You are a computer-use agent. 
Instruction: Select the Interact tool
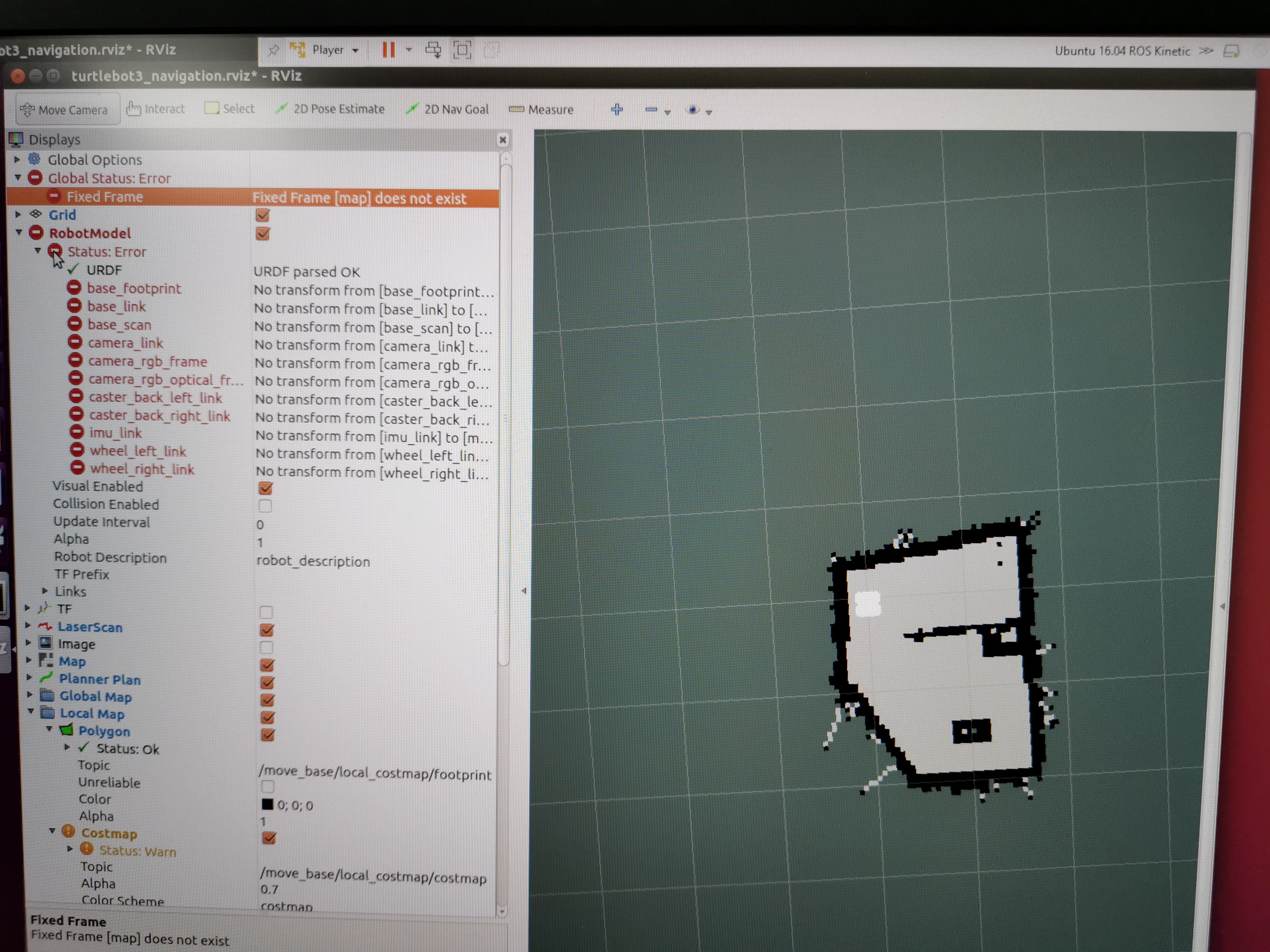click(156, 109)
